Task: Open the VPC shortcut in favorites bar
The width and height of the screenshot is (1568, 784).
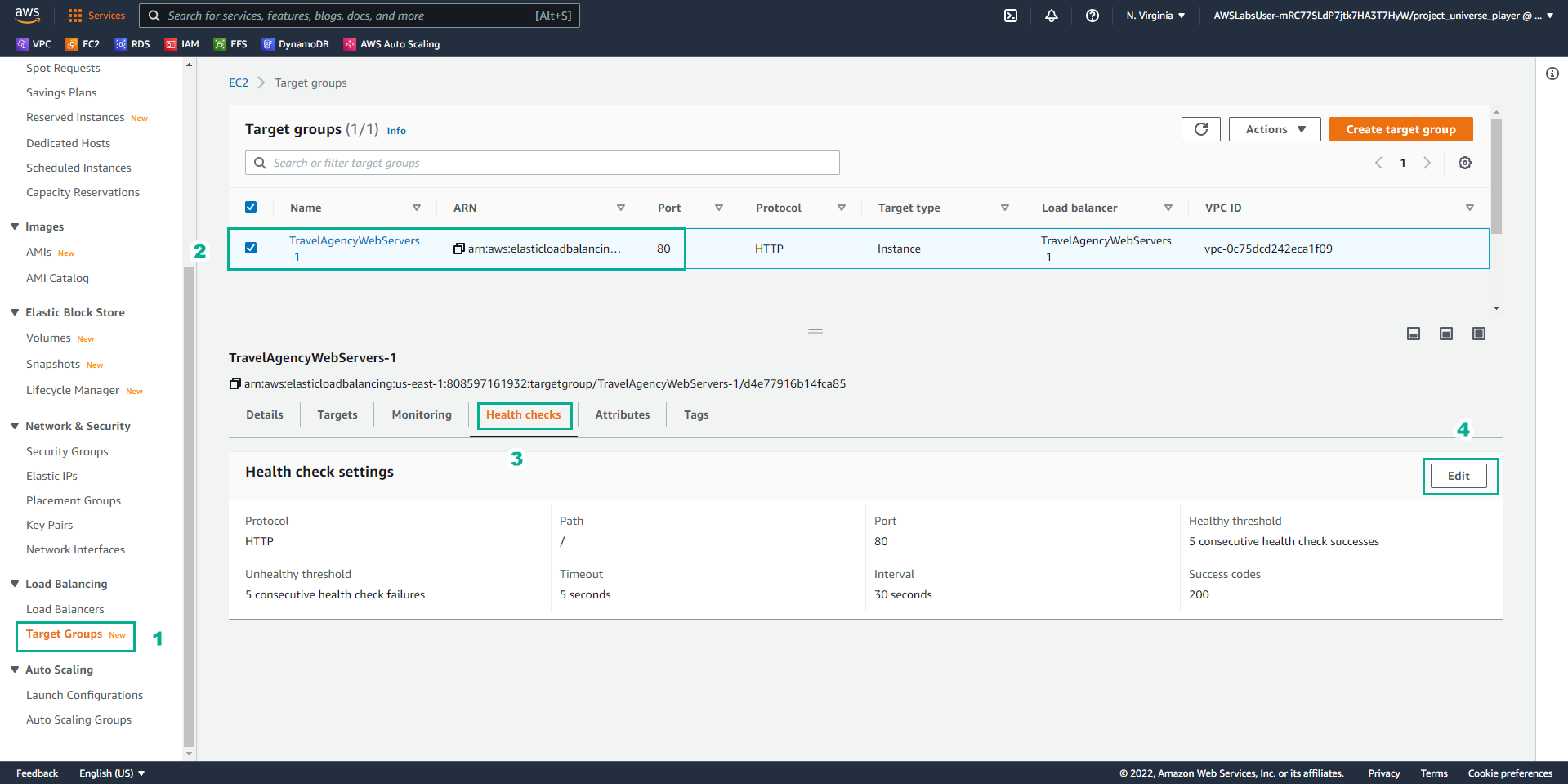Action: (x=34, y=44)
